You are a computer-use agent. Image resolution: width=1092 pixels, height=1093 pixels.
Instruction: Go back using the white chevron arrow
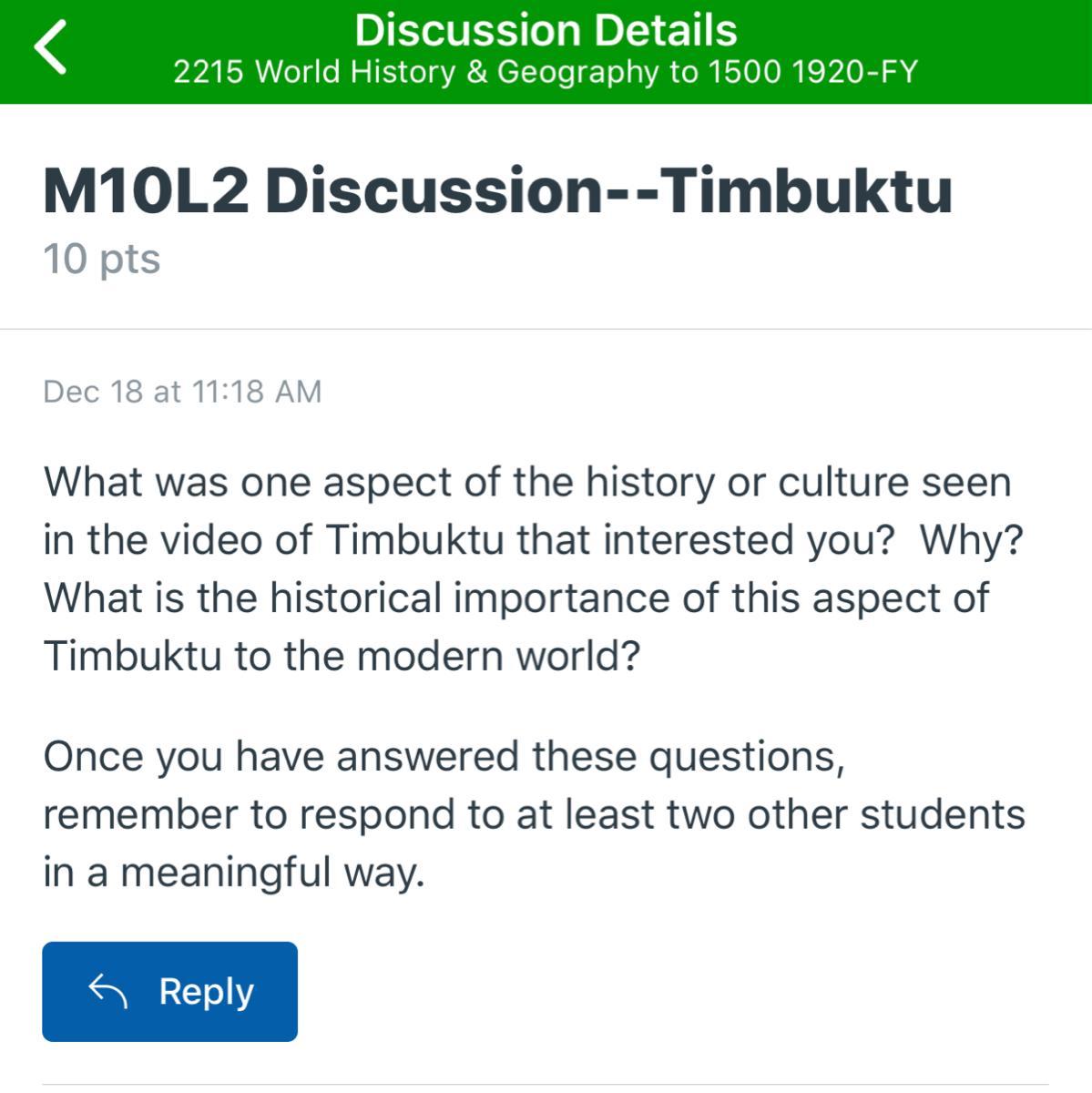point(51,47)
